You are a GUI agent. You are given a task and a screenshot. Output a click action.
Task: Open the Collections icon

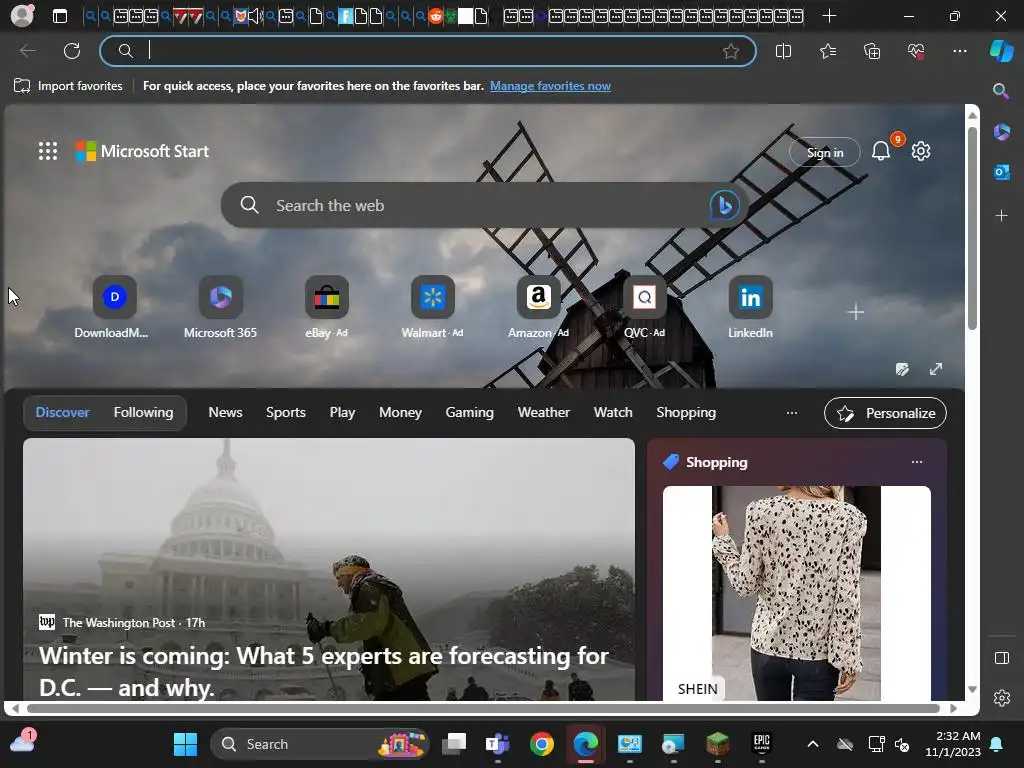(872, 51)
